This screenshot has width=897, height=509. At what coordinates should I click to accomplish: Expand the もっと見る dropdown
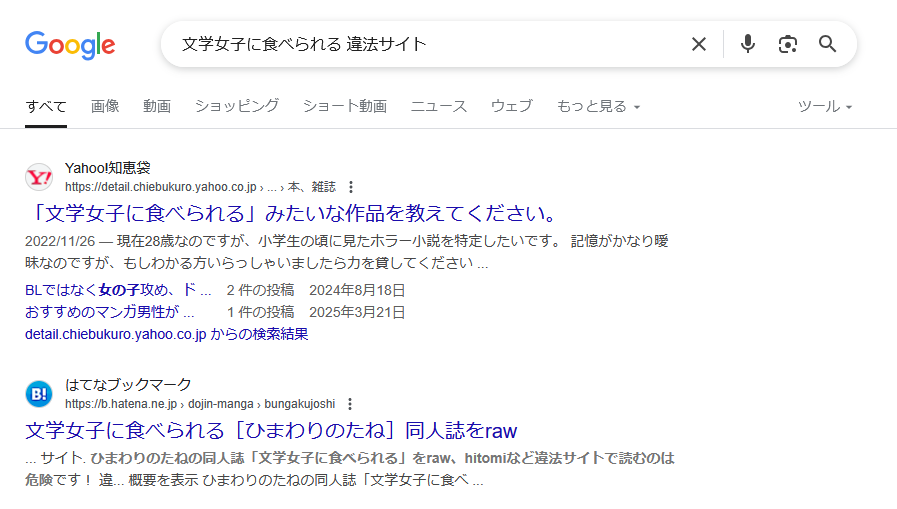(x=598, y=106)
